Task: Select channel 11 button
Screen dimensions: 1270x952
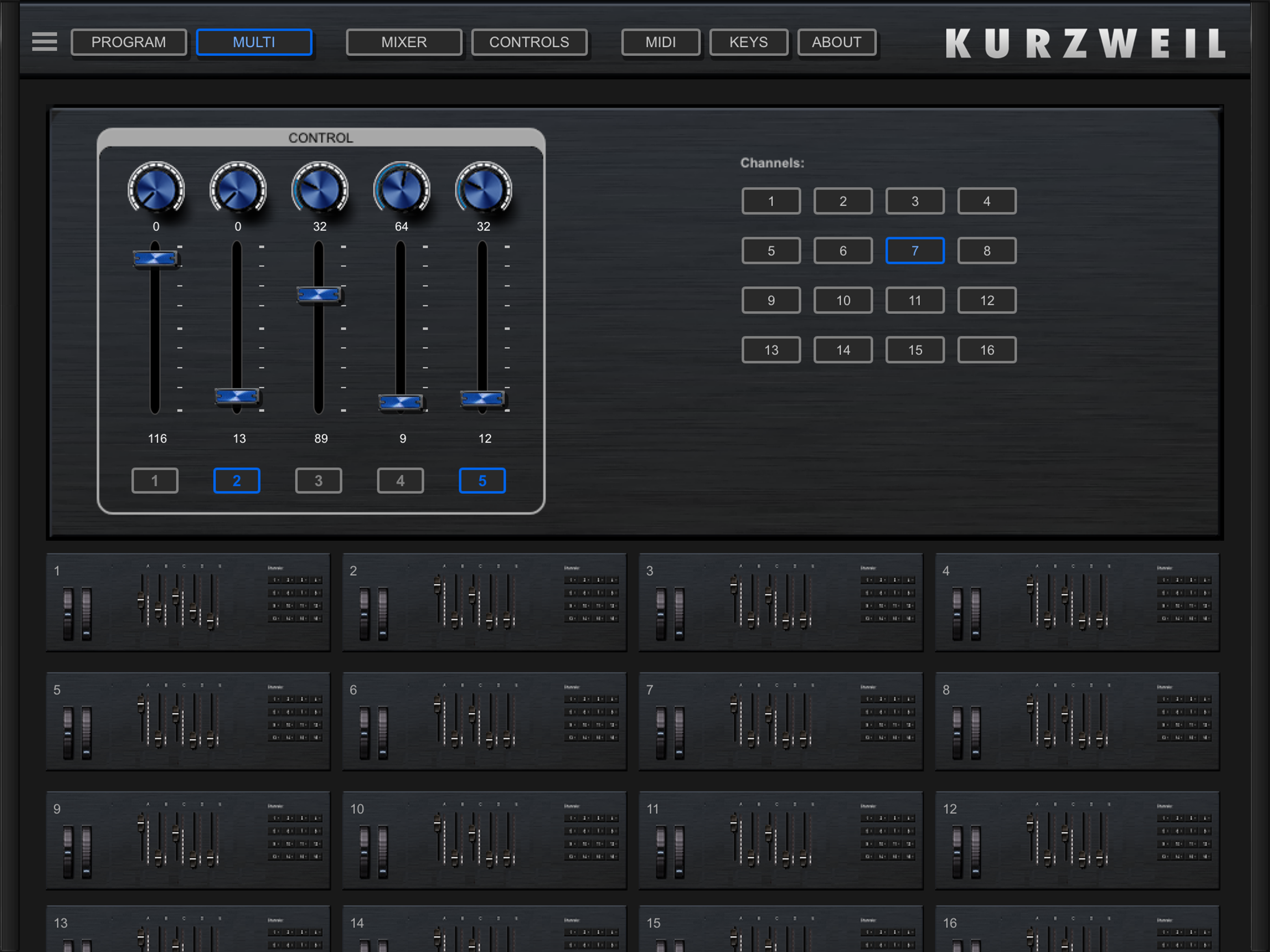Action: 915,300
